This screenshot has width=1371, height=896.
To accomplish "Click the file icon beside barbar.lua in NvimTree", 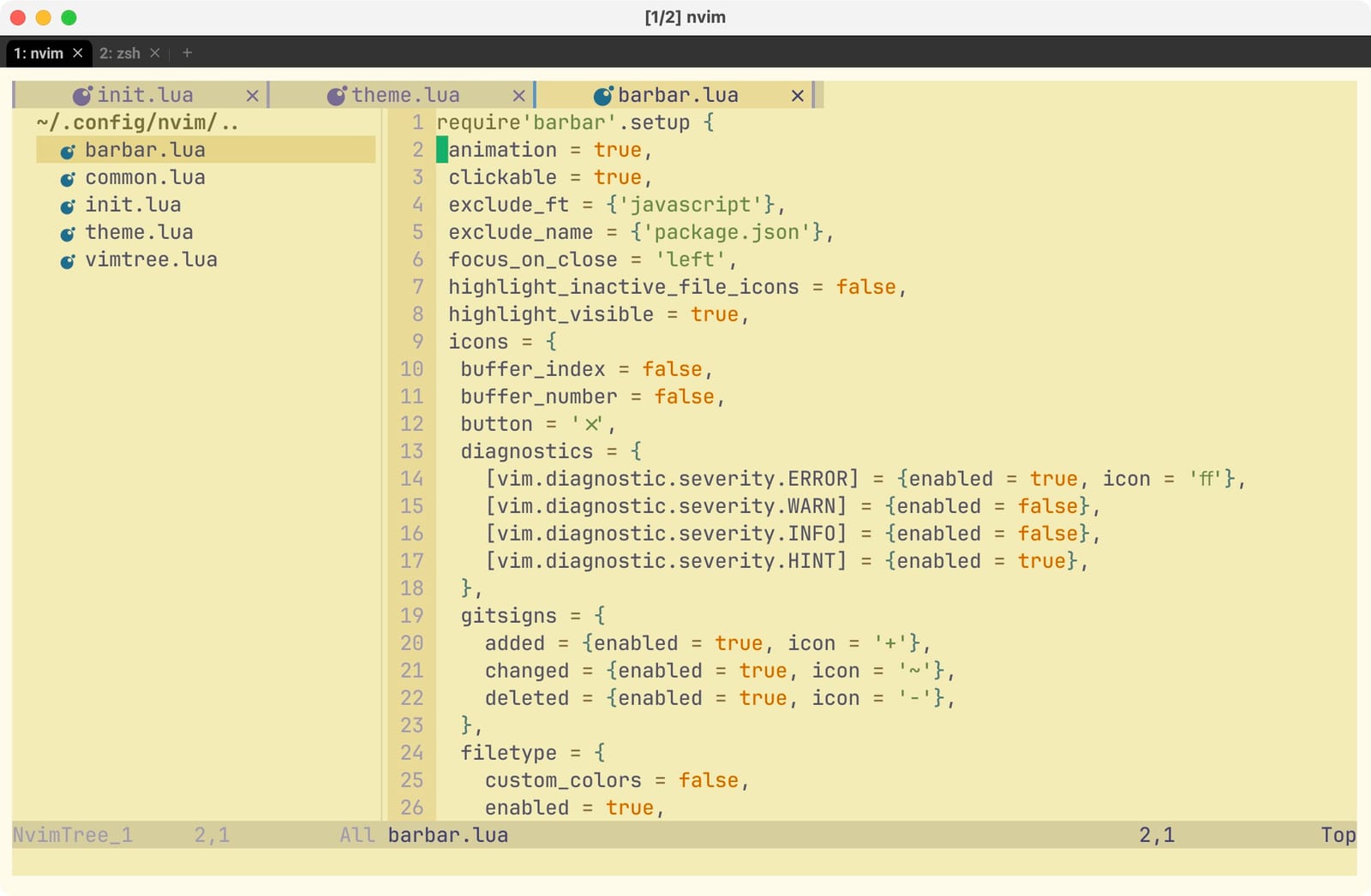I will pos(67,150).
